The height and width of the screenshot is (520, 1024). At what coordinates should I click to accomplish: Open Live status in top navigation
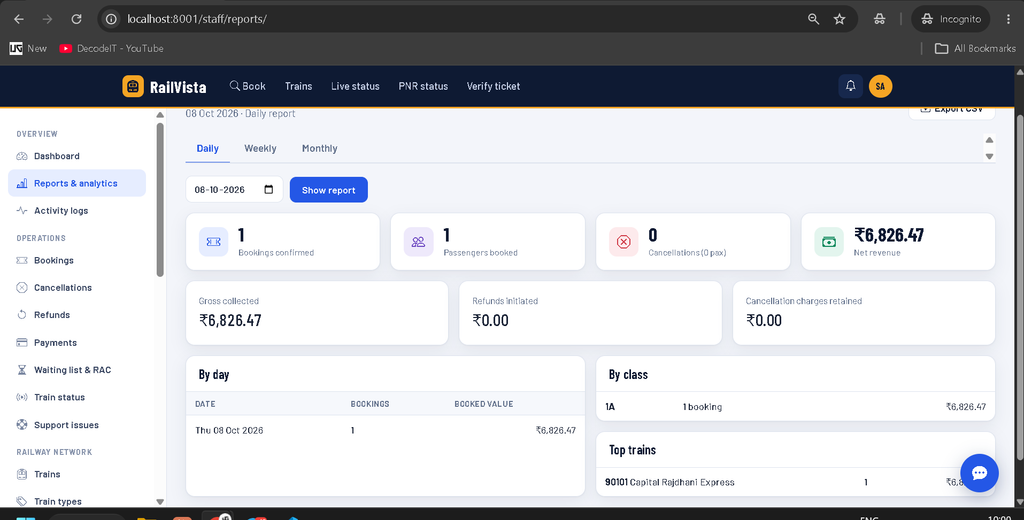pos(355,86)
